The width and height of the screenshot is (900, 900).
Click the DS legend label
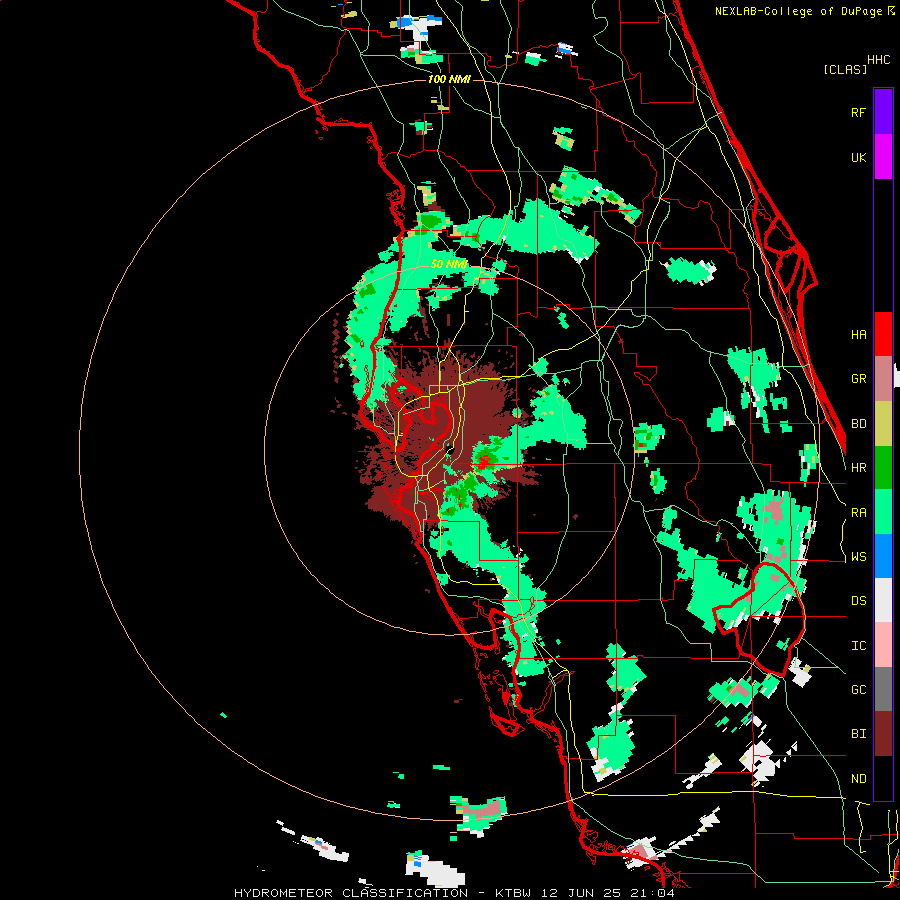858,601
